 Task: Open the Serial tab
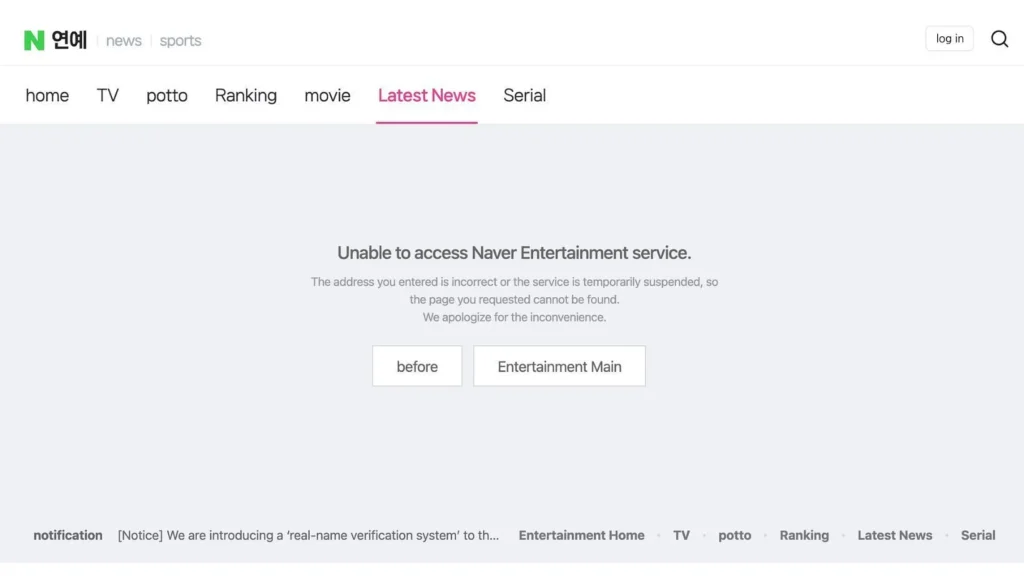pos(524,95)
